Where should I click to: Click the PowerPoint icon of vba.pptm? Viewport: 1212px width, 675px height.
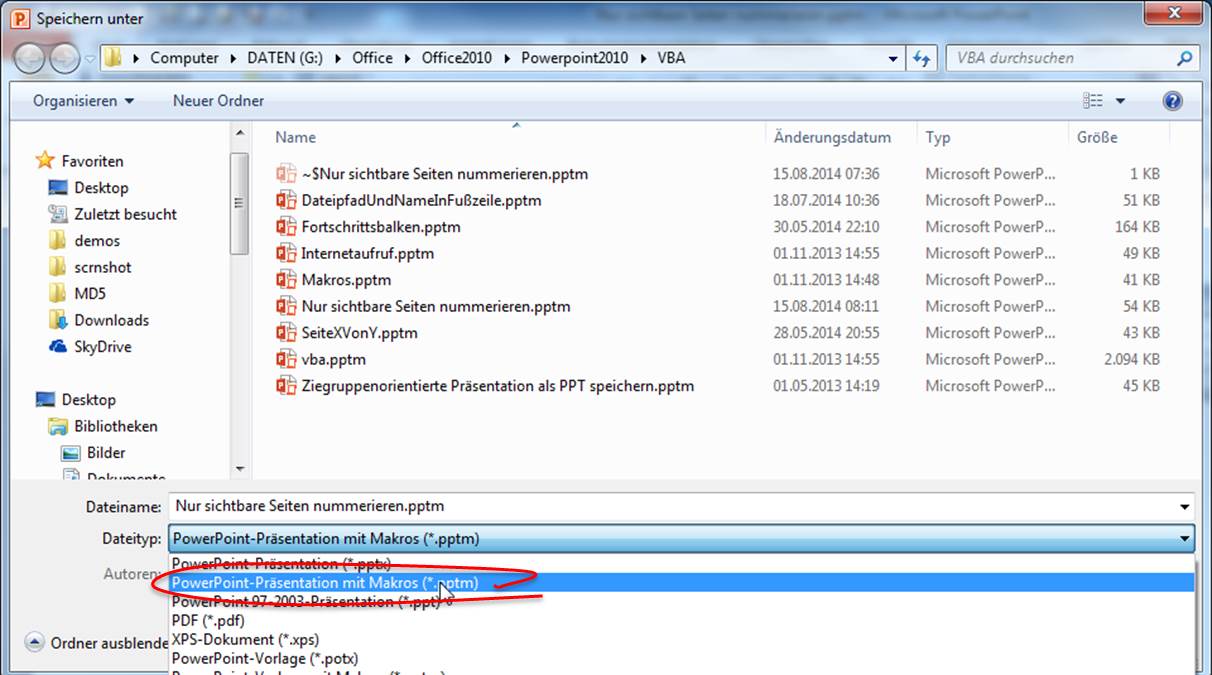click(286, 359)
